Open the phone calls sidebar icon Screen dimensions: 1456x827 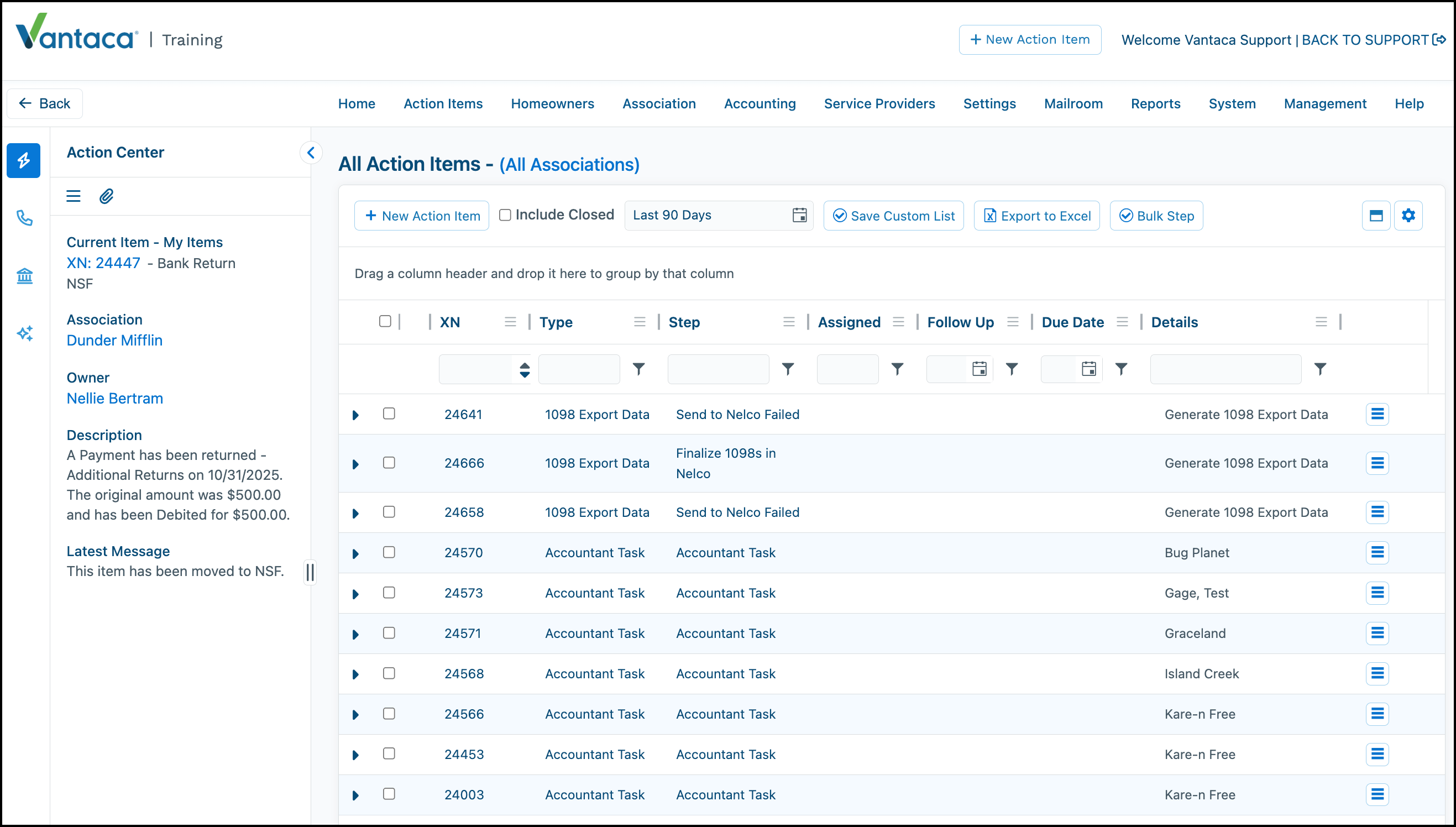click(x=24, y=218)
